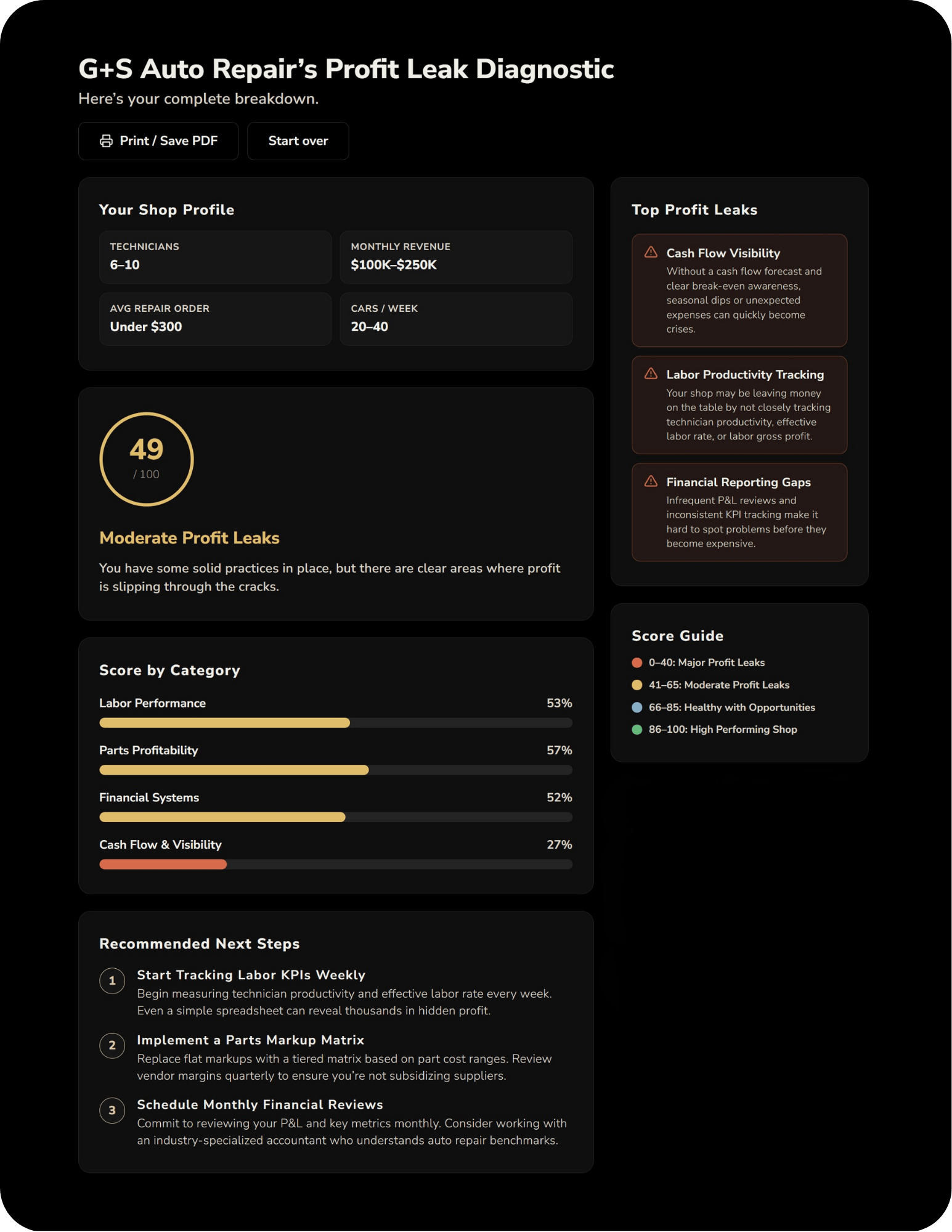Image resolution: width=952 pixels, height=1232 pixels.
Task: Click the 57% Parts Profitability value
Action: [x=559, y=750]
